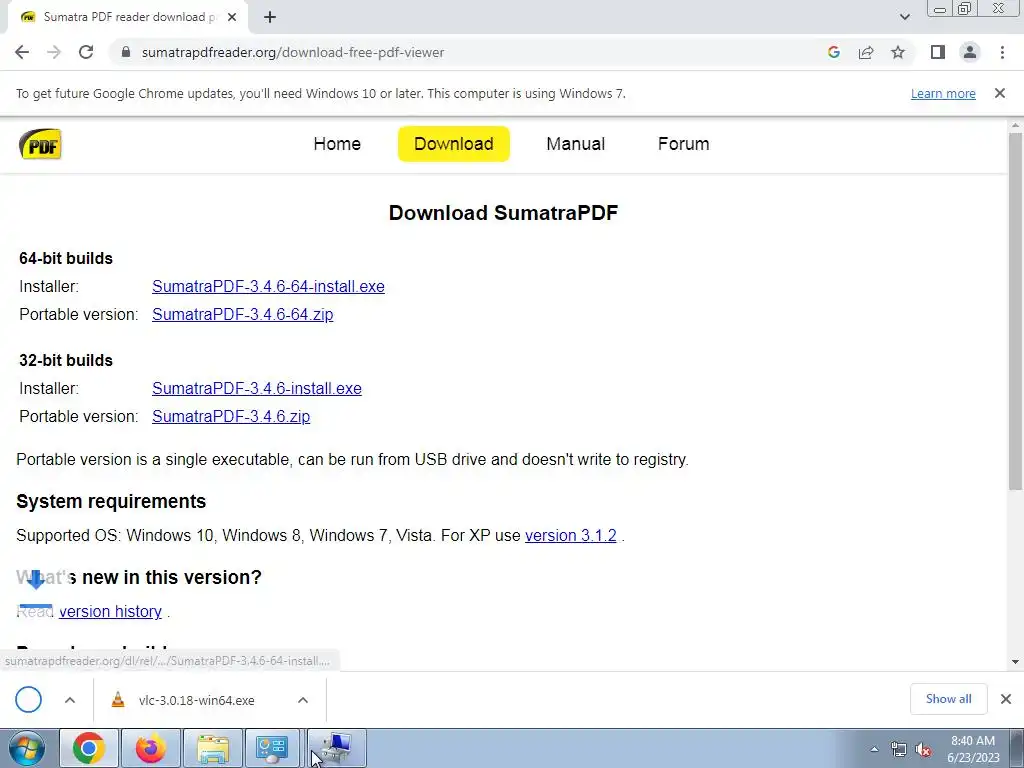The height and width of the screenshot is (768, 1024).
Task: Click the Download SumatraPDF heading
Action: pos(503,213)
